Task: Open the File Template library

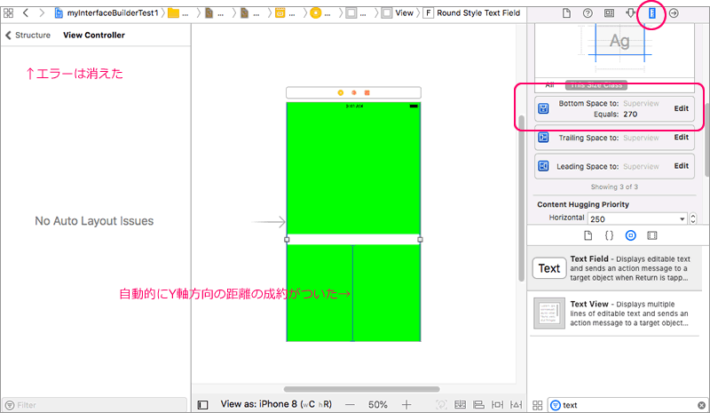Action: point(588,235)
